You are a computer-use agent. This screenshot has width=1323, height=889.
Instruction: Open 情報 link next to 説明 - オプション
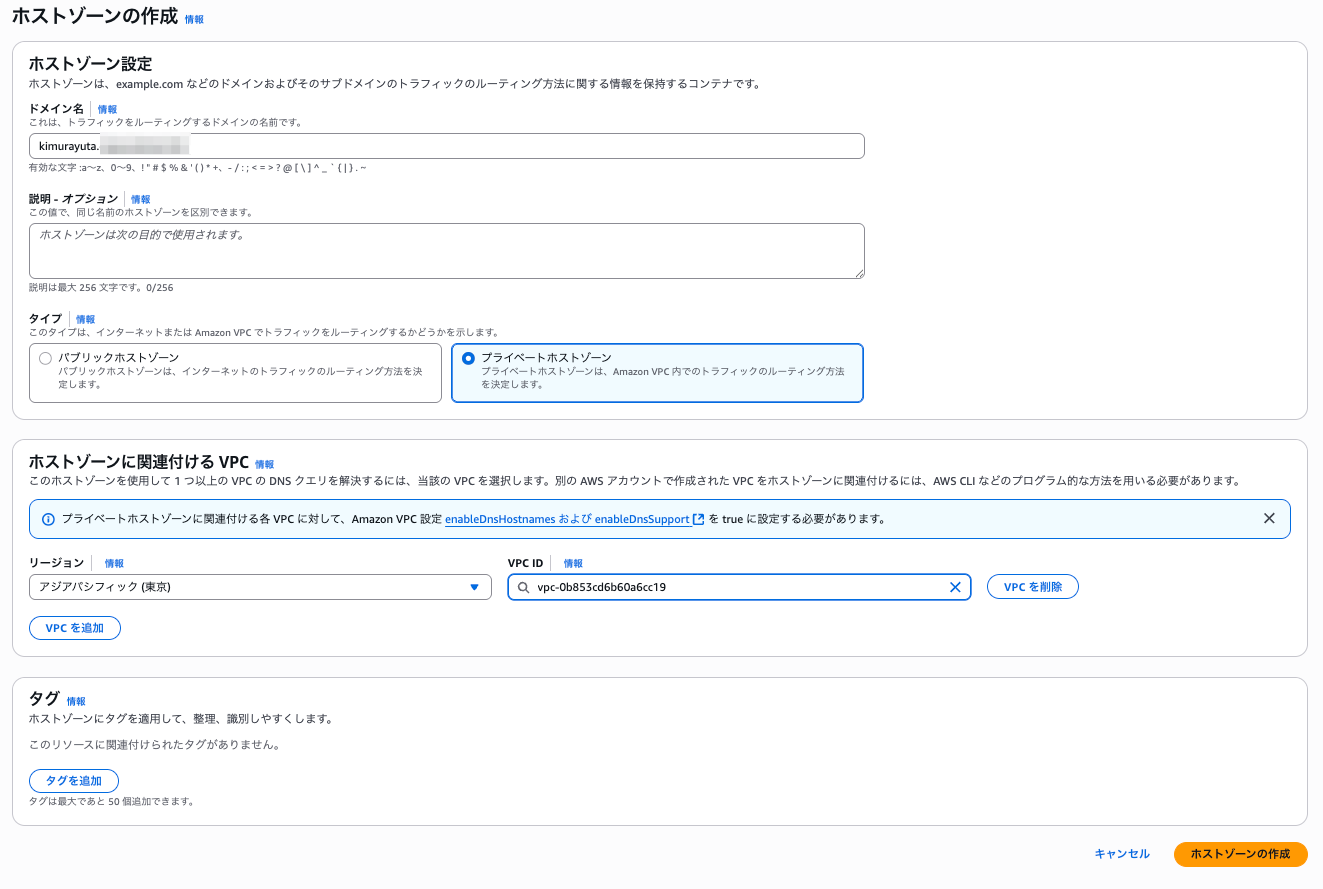coord(140,200)
